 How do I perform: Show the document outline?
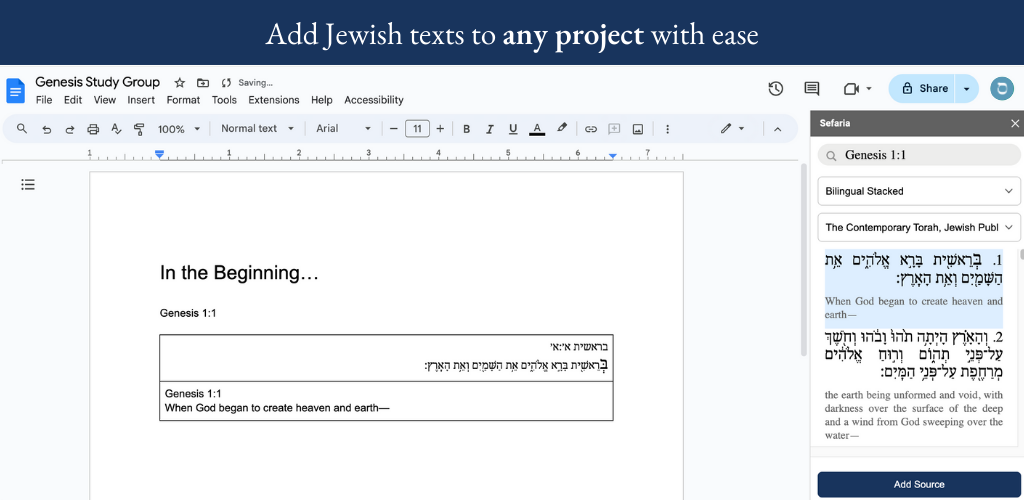(x=27, y=185)
